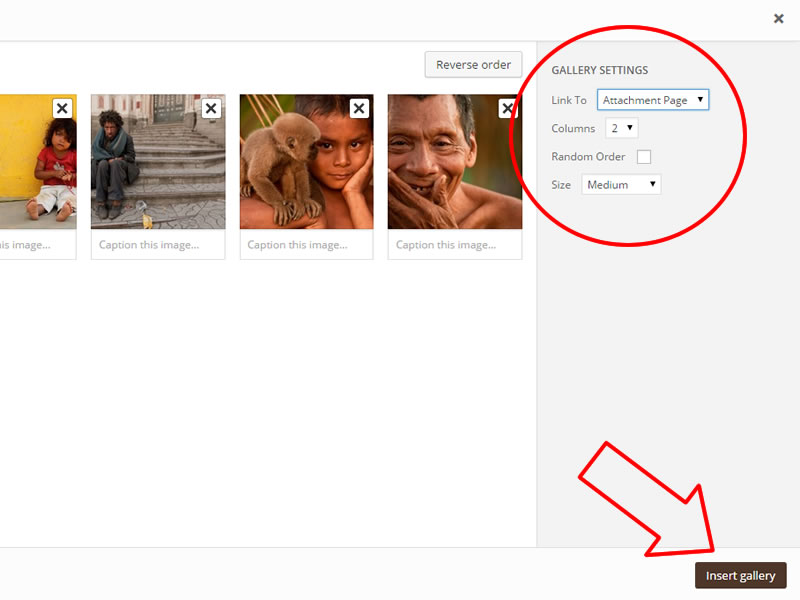Screen dimensions: 800x600
Task: Click the Insert gallery button
Action: (x=740, y=576)
